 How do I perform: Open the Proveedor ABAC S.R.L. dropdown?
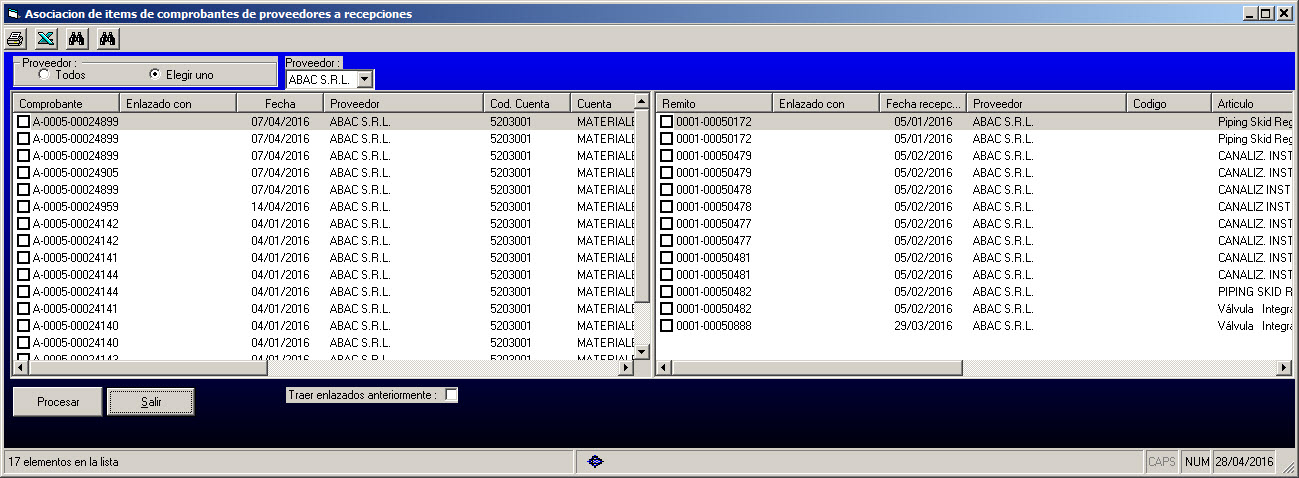point(364,79)
